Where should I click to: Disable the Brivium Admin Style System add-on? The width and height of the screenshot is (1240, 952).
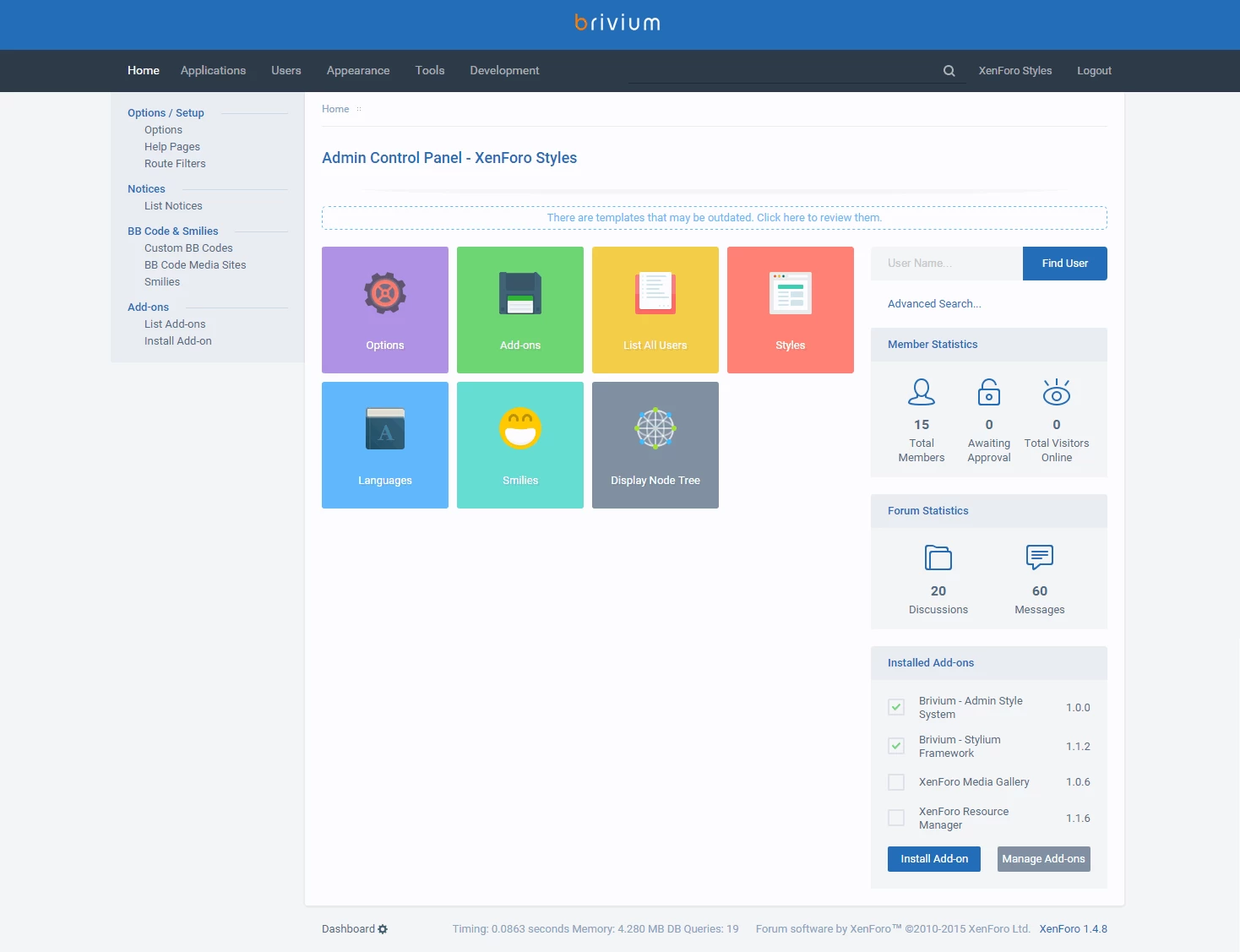[x=896, y=707]
